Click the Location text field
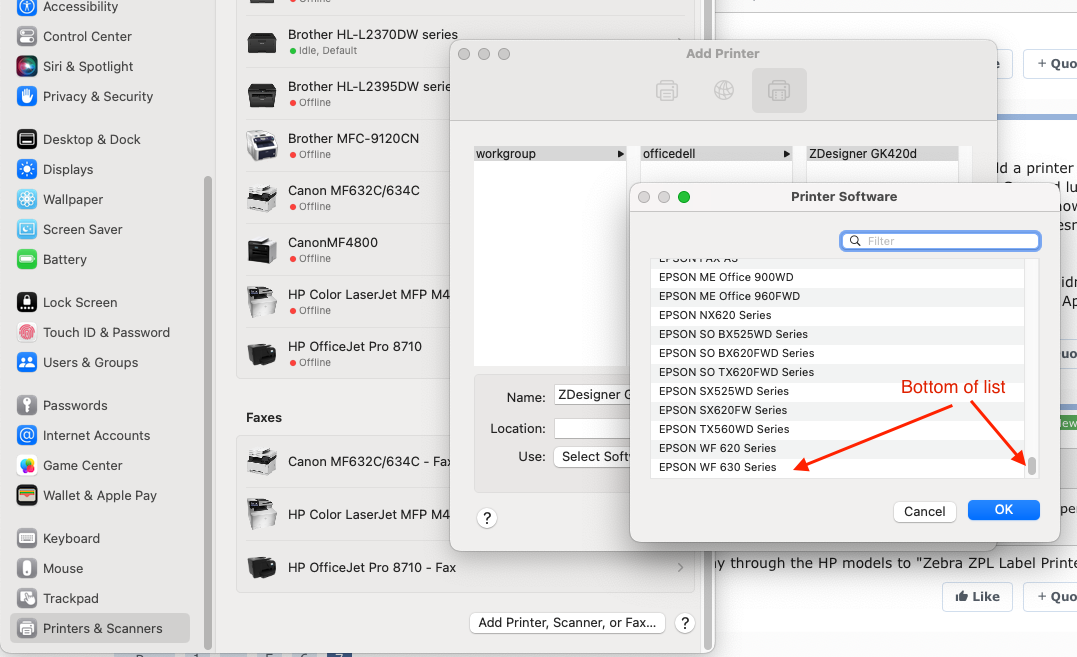Image resolution: width=1077 pixels, height=657 pixels. tap(592, 428)
